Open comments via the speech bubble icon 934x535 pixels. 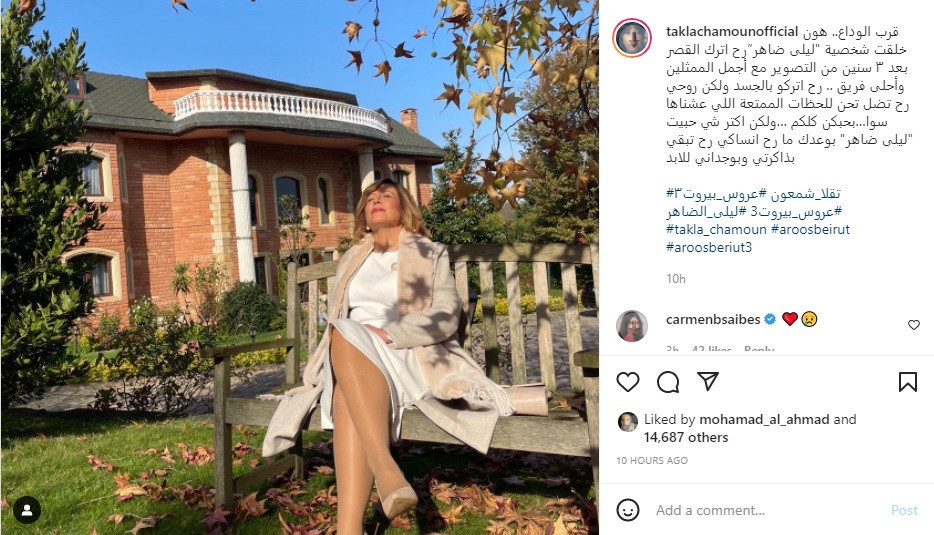[x=668, y=382]
